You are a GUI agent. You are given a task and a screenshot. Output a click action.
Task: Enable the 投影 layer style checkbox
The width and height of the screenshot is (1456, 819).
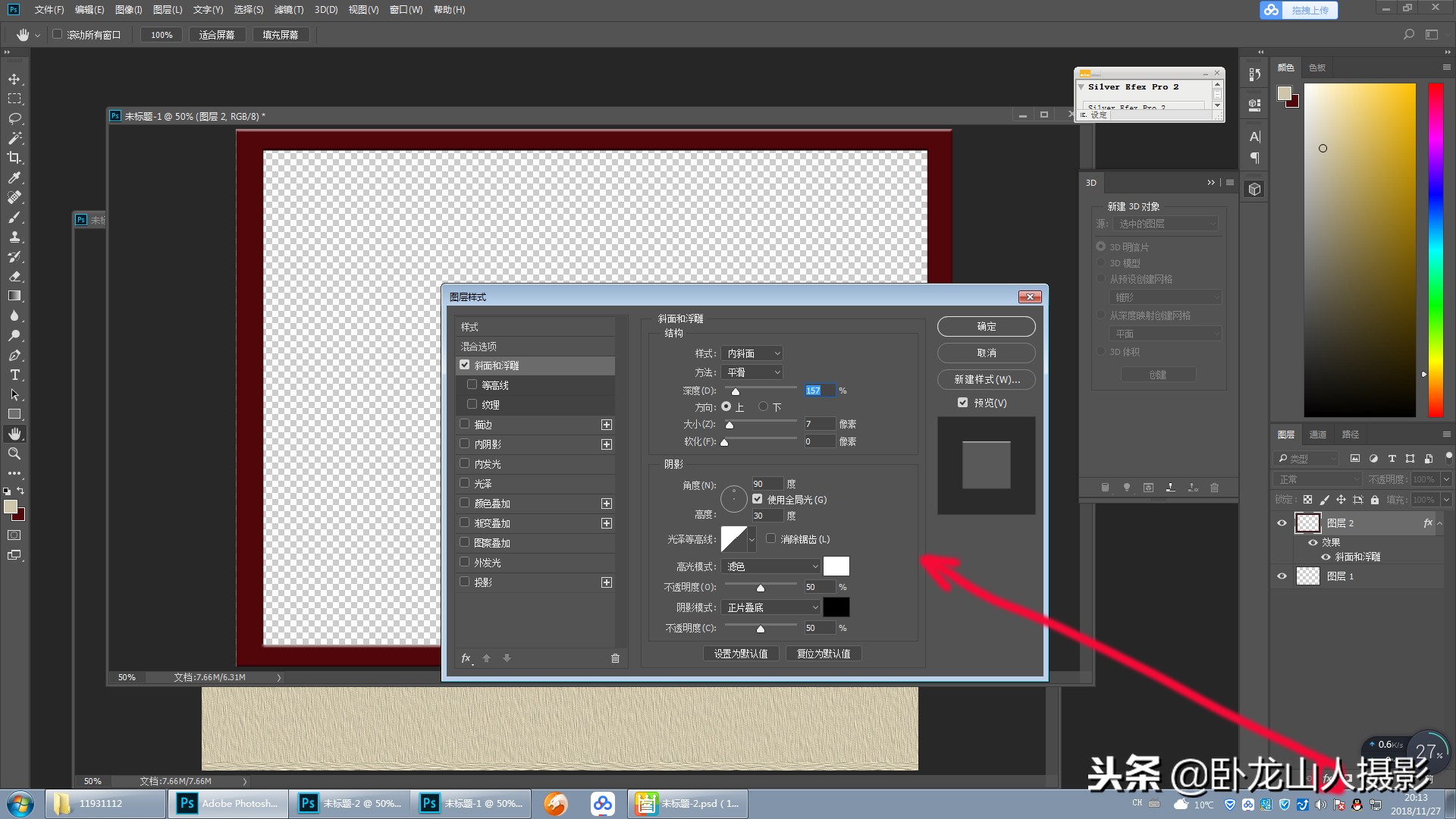pyautogui.click(x=465, y=582)
